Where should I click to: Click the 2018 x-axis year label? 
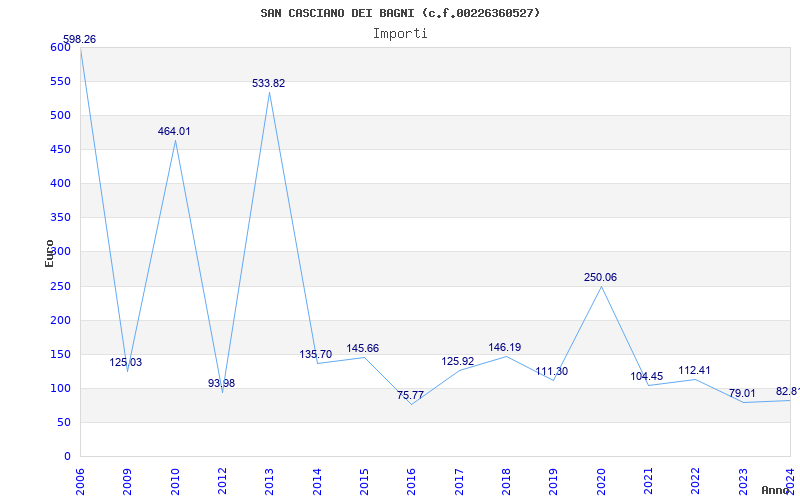[x=506, y=482]
